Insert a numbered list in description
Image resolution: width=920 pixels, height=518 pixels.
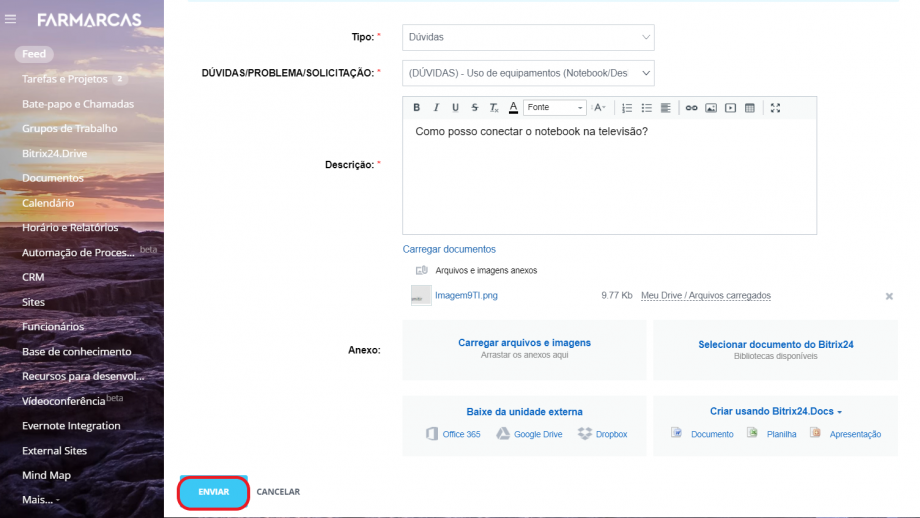point(627,108)
